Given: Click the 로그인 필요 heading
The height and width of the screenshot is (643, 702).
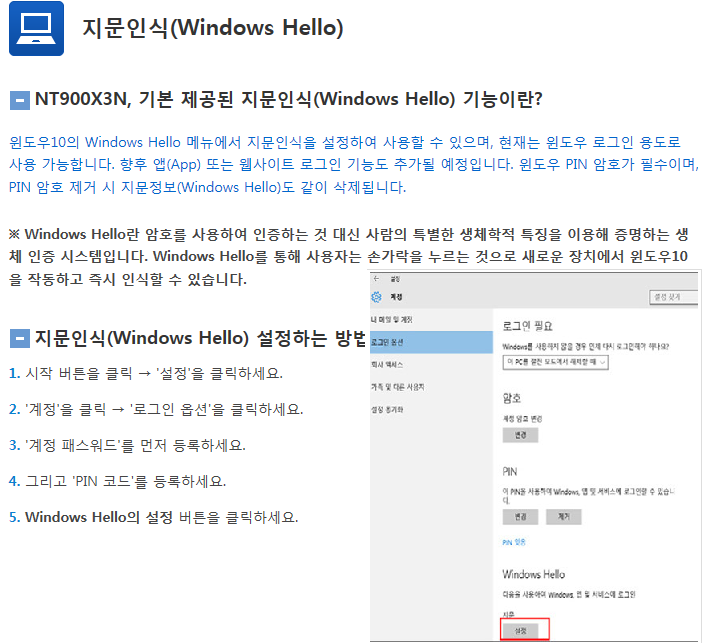Looking at the screenshot, I should coord(527,326).
